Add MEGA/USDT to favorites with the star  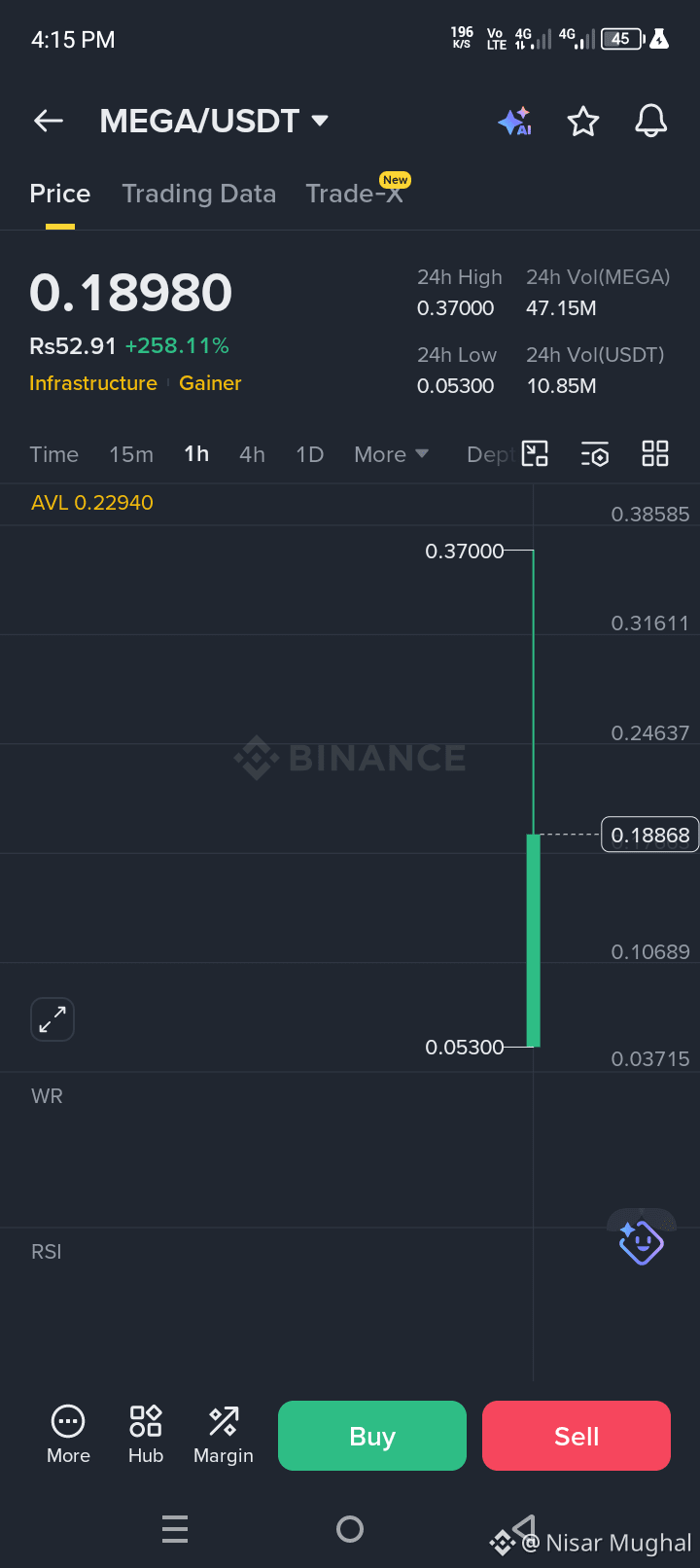(583, 122)
